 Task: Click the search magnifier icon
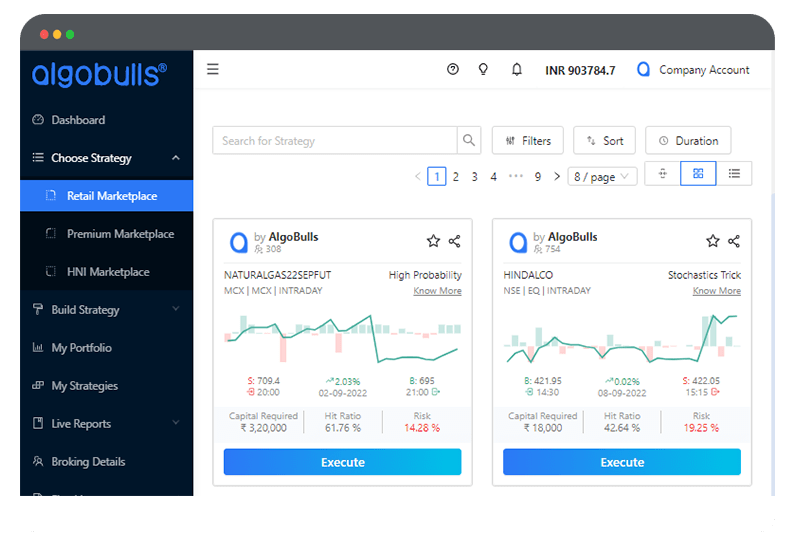coord(468,141)
